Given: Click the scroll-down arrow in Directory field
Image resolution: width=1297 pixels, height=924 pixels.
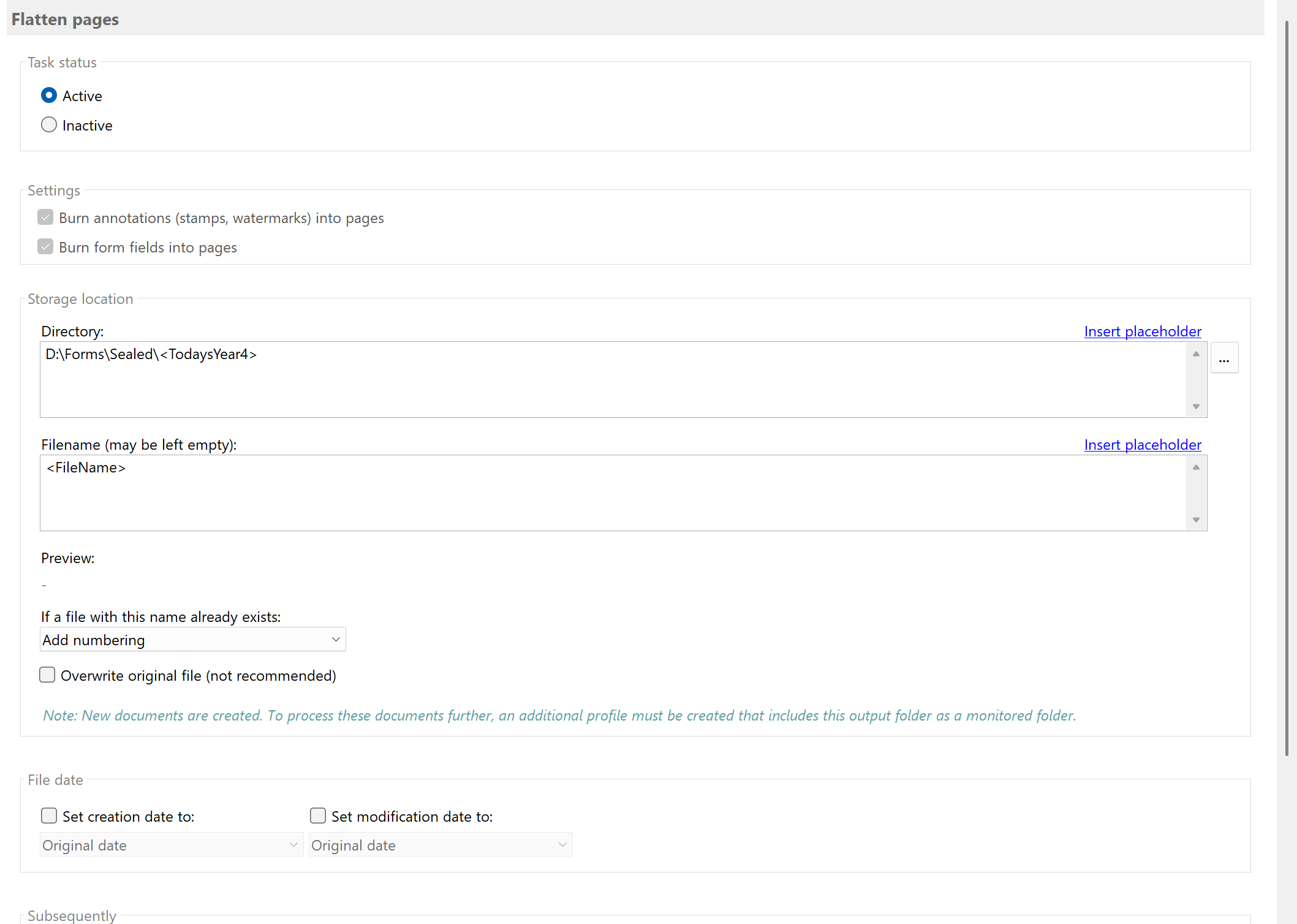Looking at the screenshot, I should [x=1195, y=406].
